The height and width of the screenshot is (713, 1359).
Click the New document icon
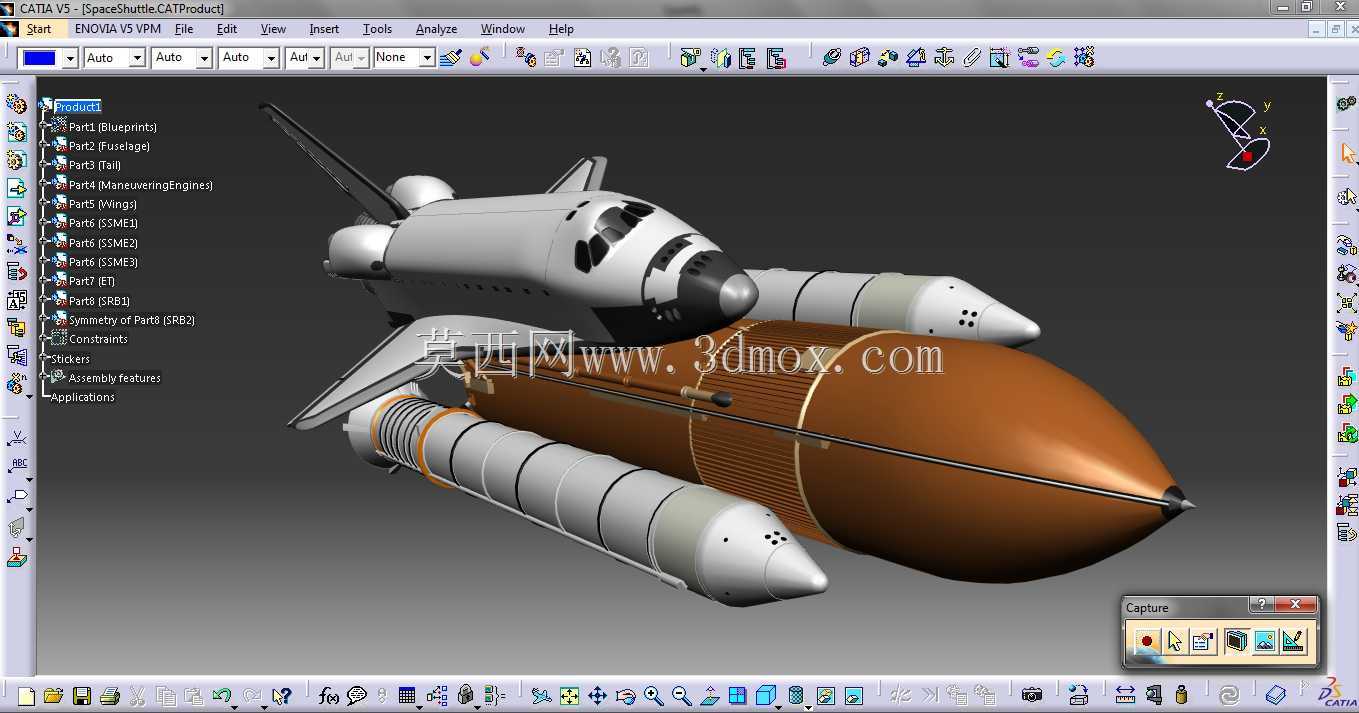26,695
